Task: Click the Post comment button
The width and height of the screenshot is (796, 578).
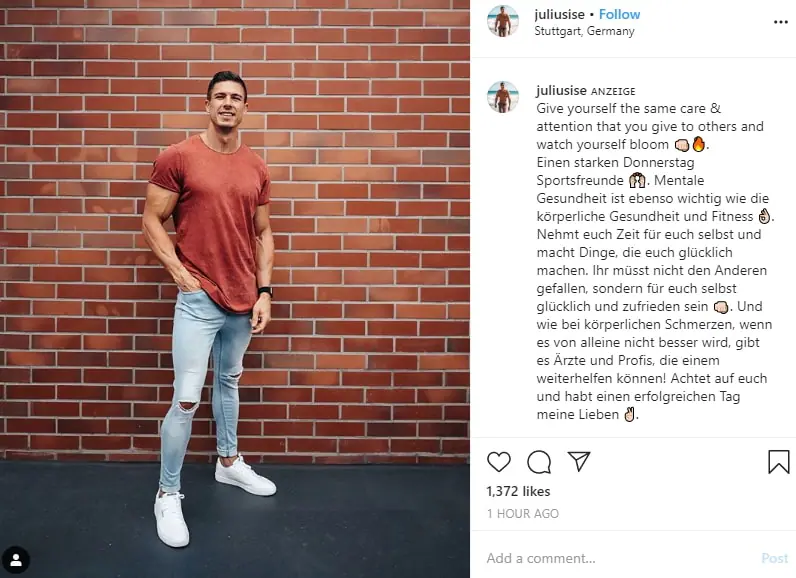Action: click(x=774, y=558)
